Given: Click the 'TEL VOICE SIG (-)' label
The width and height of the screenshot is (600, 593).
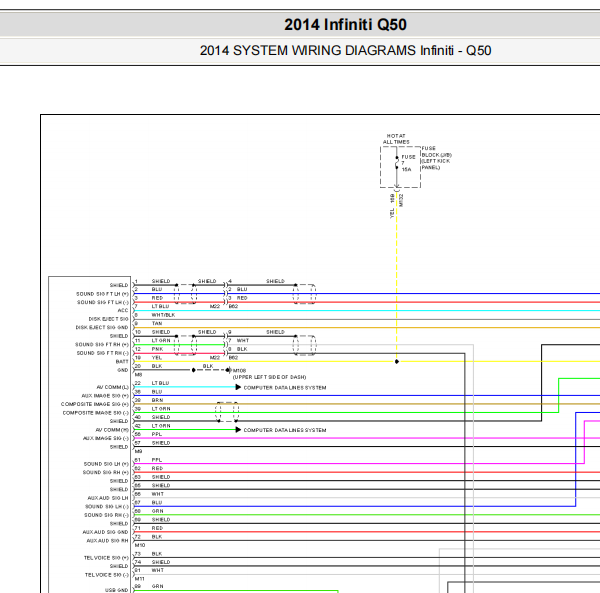Looking at the screenshot, I should 107,575.
